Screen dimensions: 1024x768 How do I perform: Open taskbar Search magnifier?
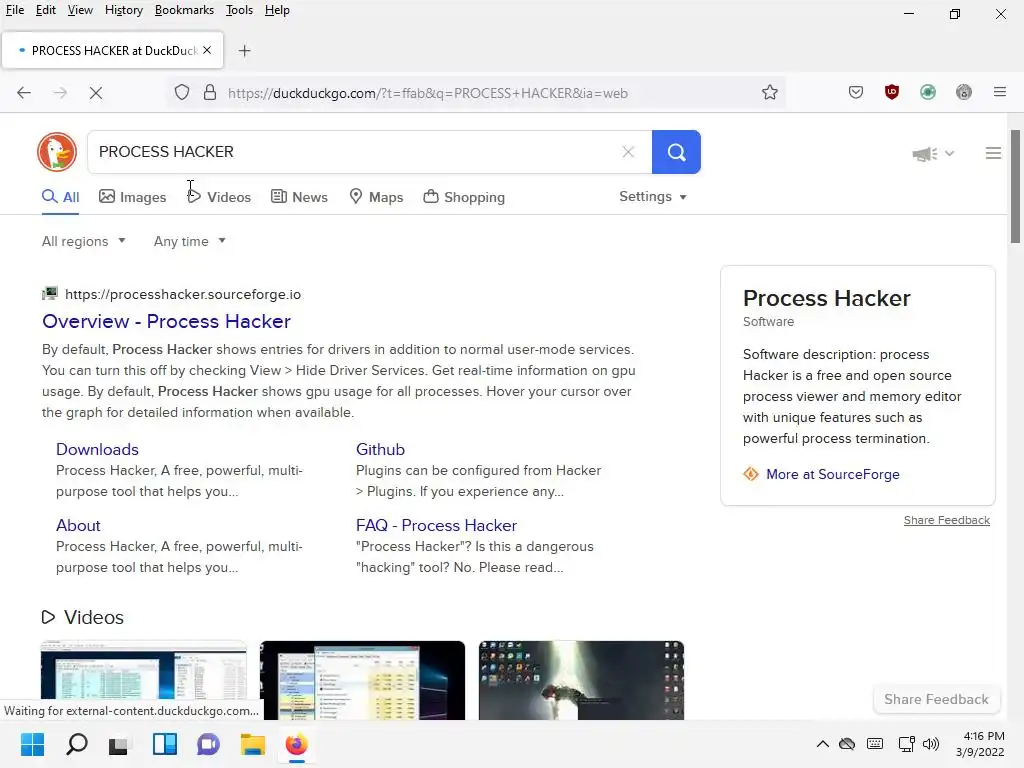[x=77, y=744]
